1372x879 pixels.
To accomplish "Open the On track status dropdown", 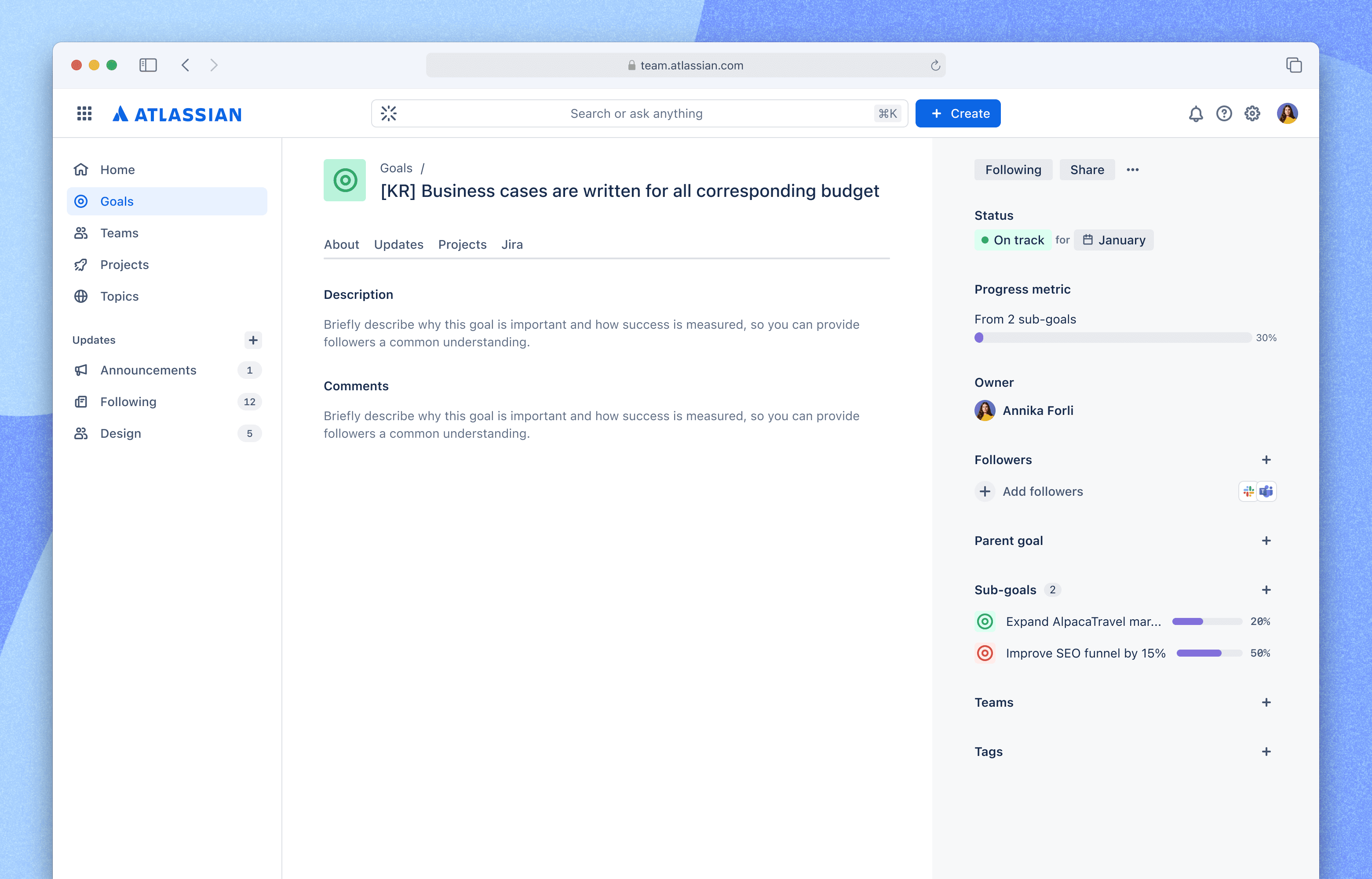I will [1012, 240].
